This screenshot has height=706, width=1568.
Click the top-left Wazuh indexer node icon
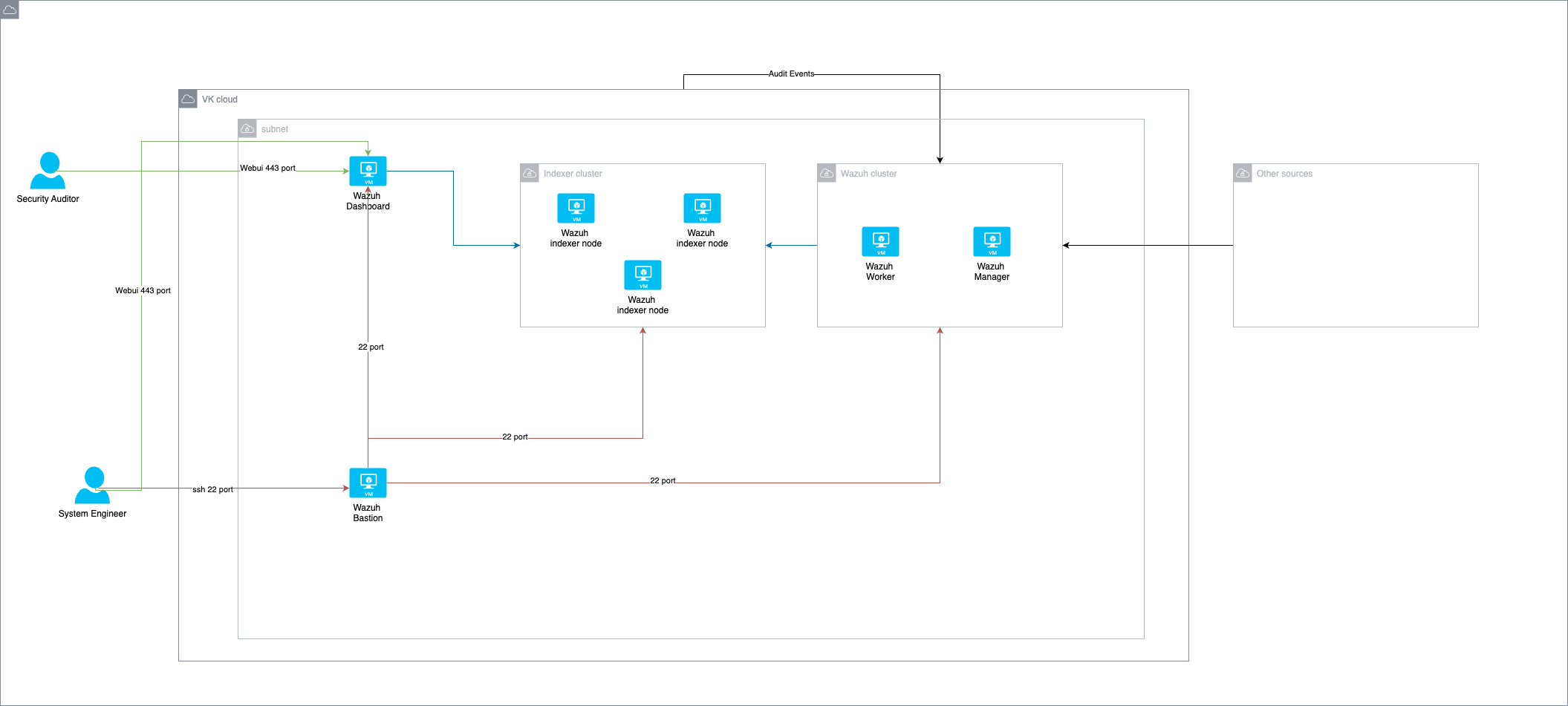[x=576, y=208]
